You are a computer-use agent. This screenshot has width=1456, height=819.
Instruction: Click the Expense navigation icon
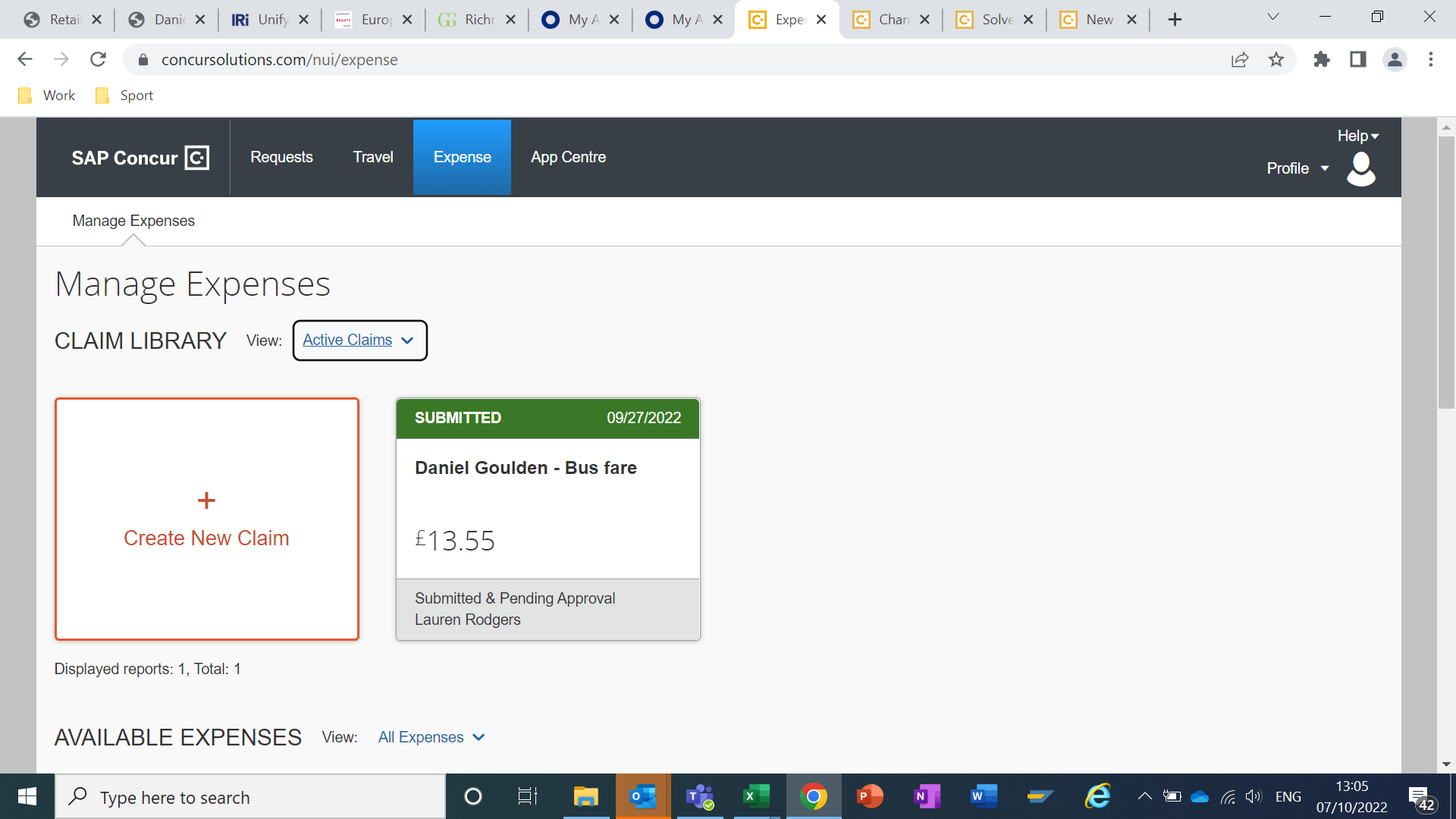point(461,156)
